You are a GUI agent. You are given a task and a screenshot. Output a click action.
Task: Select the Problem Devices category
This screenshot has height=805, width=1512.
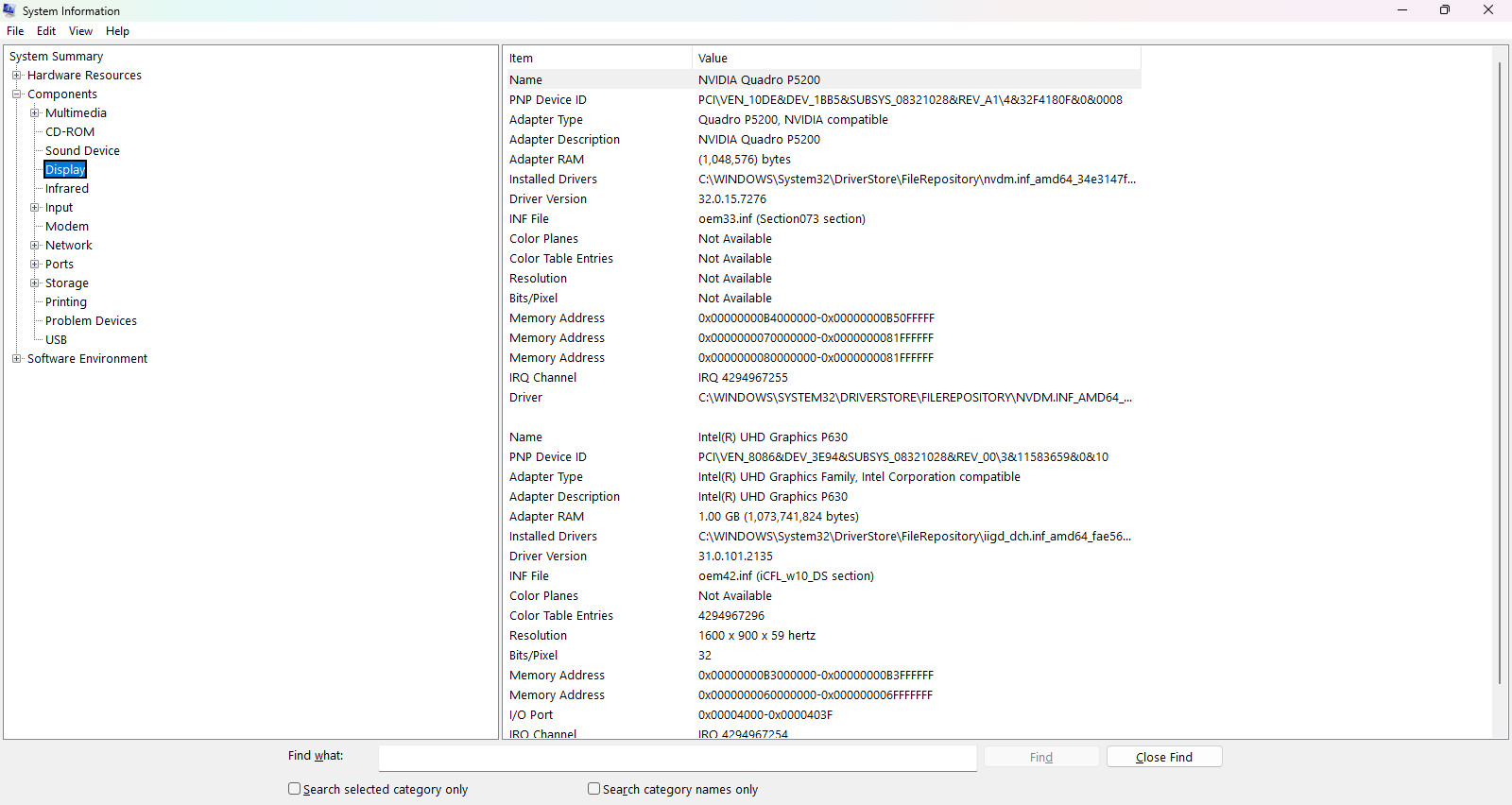pyautogui.click(x=91, y=321)
